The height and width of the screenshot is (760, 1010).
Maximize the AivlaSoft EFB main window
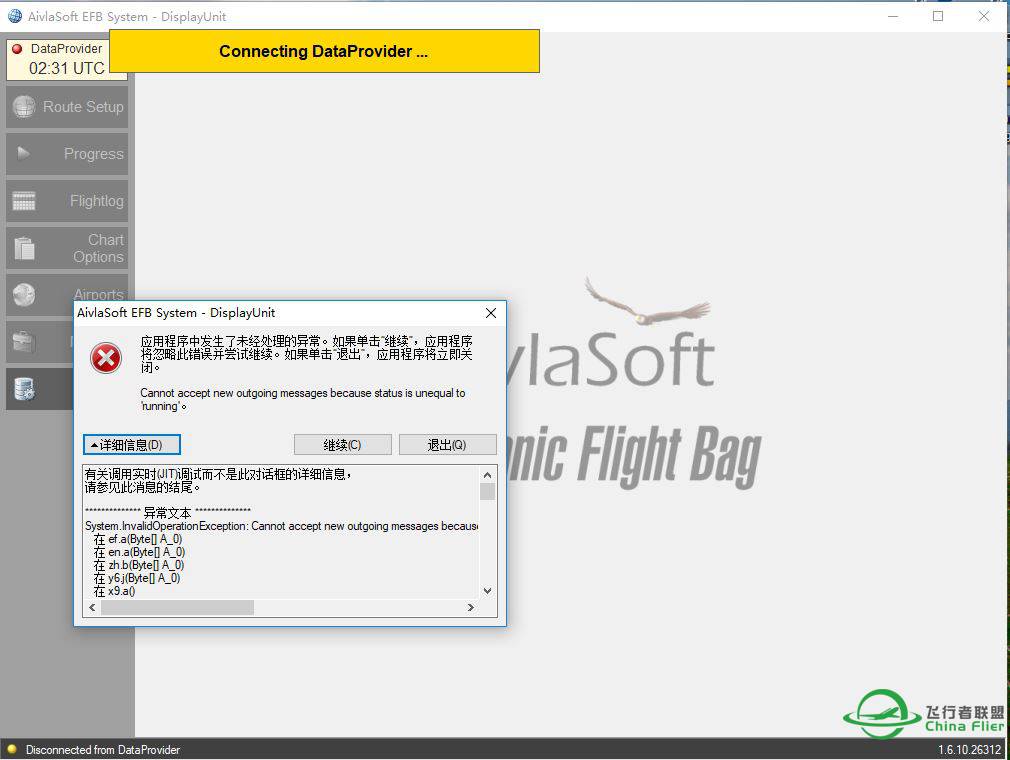[938, 16]
